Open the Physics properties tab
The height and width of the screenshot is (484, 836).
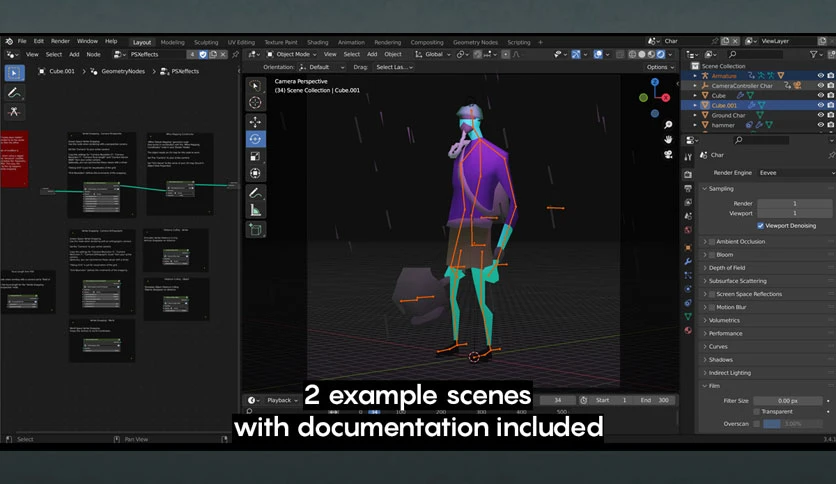(x=688, y=289)
